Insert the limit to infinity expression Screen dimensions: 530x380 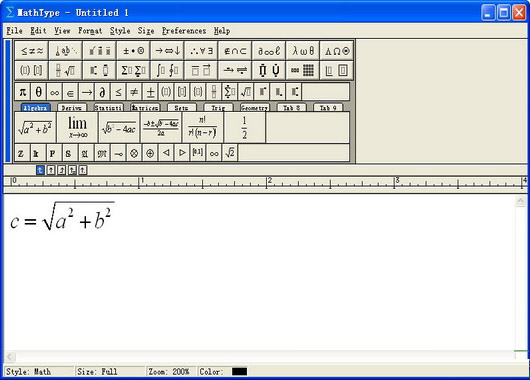(x=77, y=127)
